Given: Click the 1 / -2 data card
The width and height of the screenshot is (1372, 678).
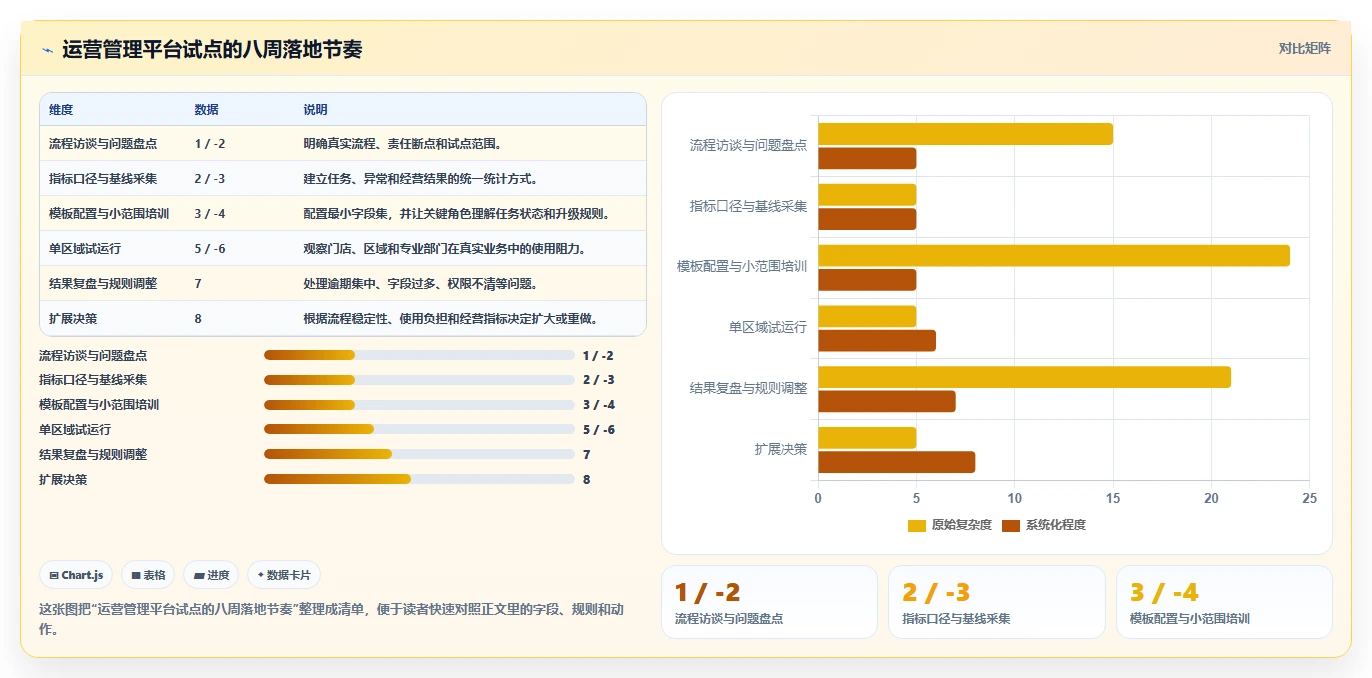Looking at the screenshot, I should coord(769,602).
